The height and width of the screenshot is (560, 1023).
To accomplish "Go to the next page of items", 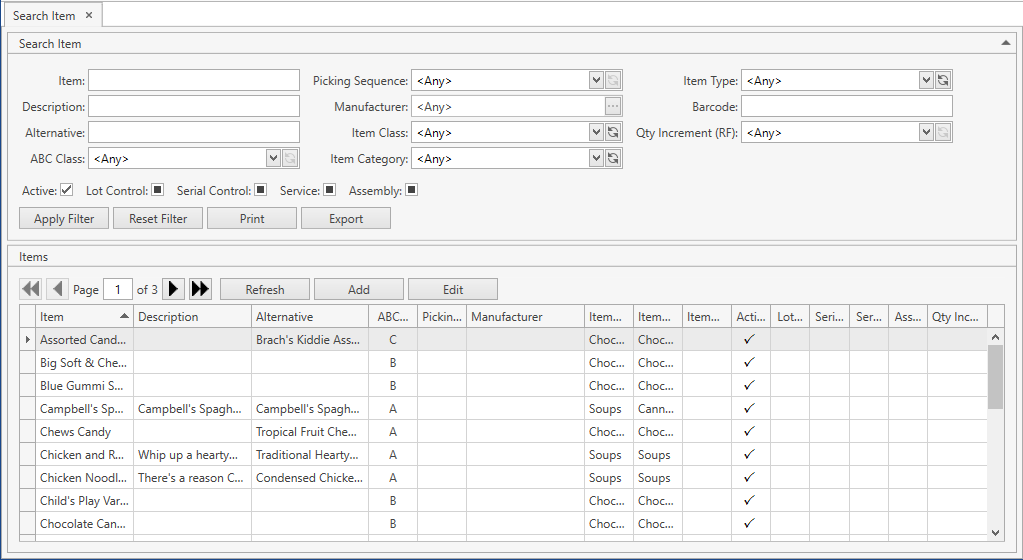I will coord(173,288).
